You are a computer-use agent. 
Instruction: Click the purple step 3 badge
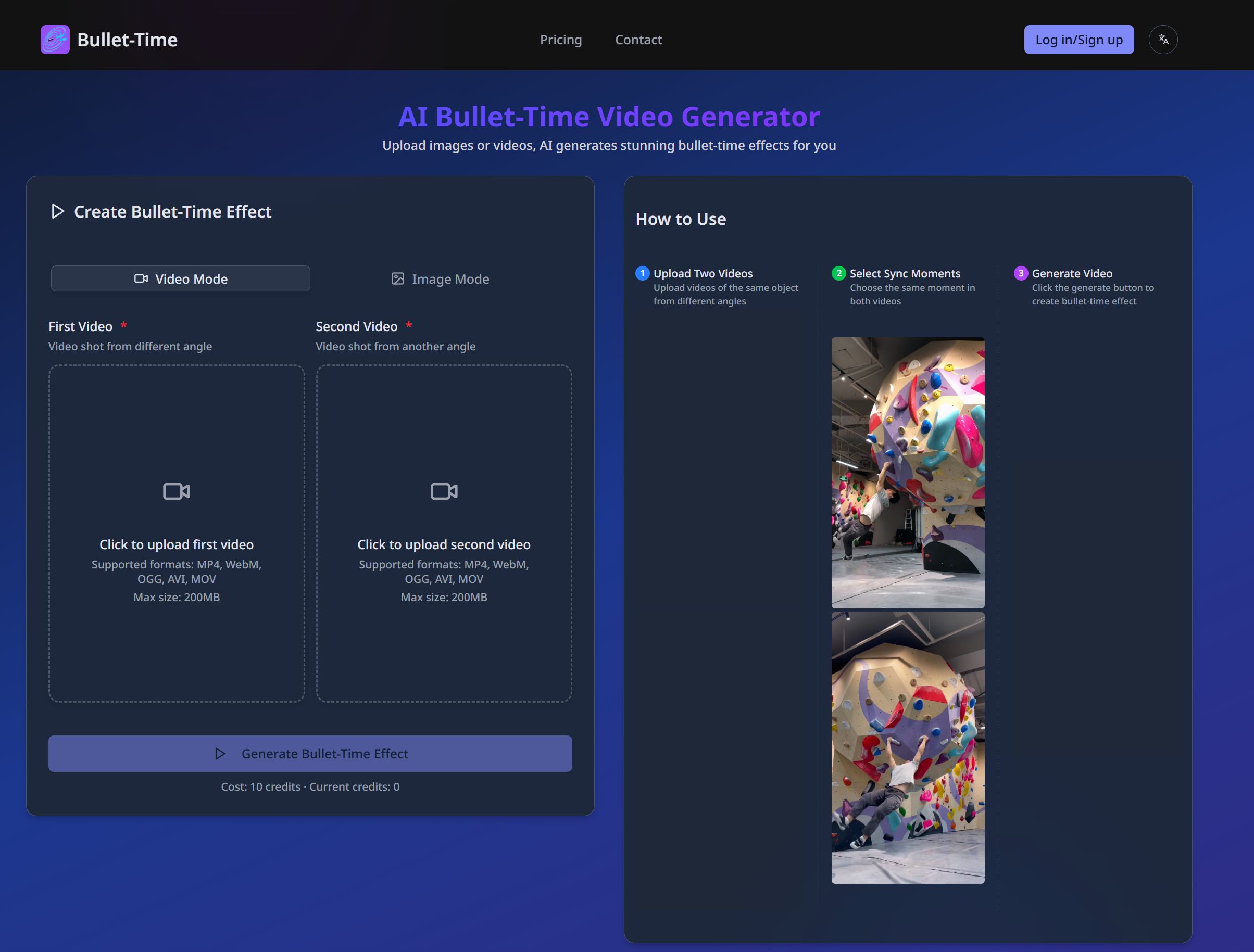pyautogui.click(x=1020, y=273)
